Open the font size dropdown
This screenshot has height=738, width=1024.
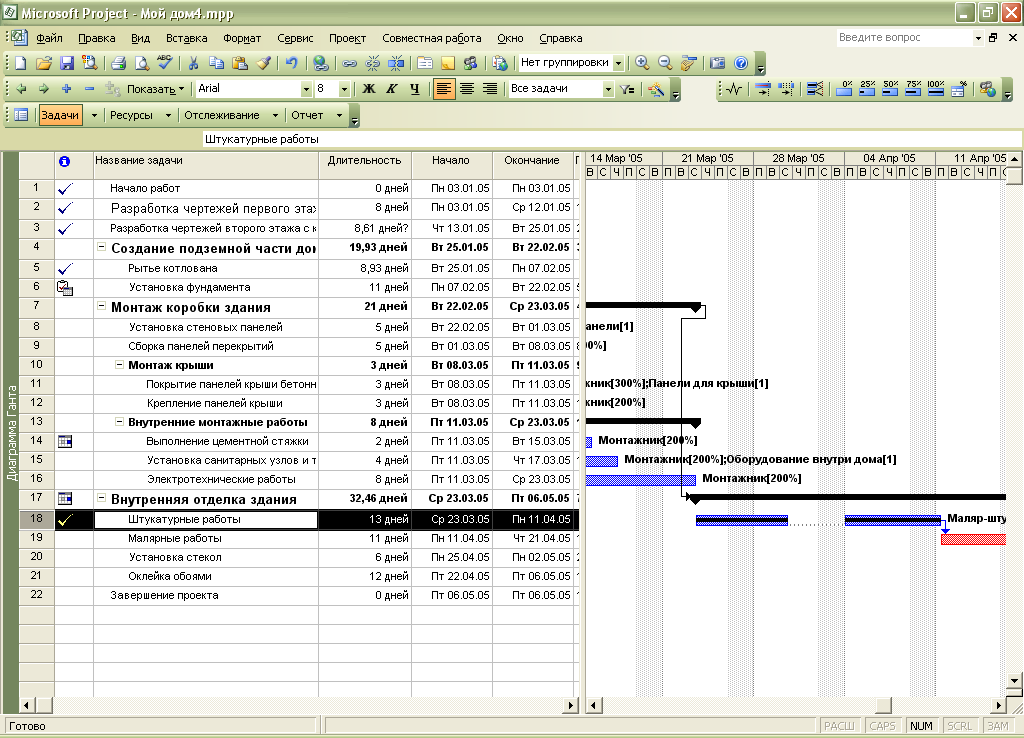[x=344, y=89]
